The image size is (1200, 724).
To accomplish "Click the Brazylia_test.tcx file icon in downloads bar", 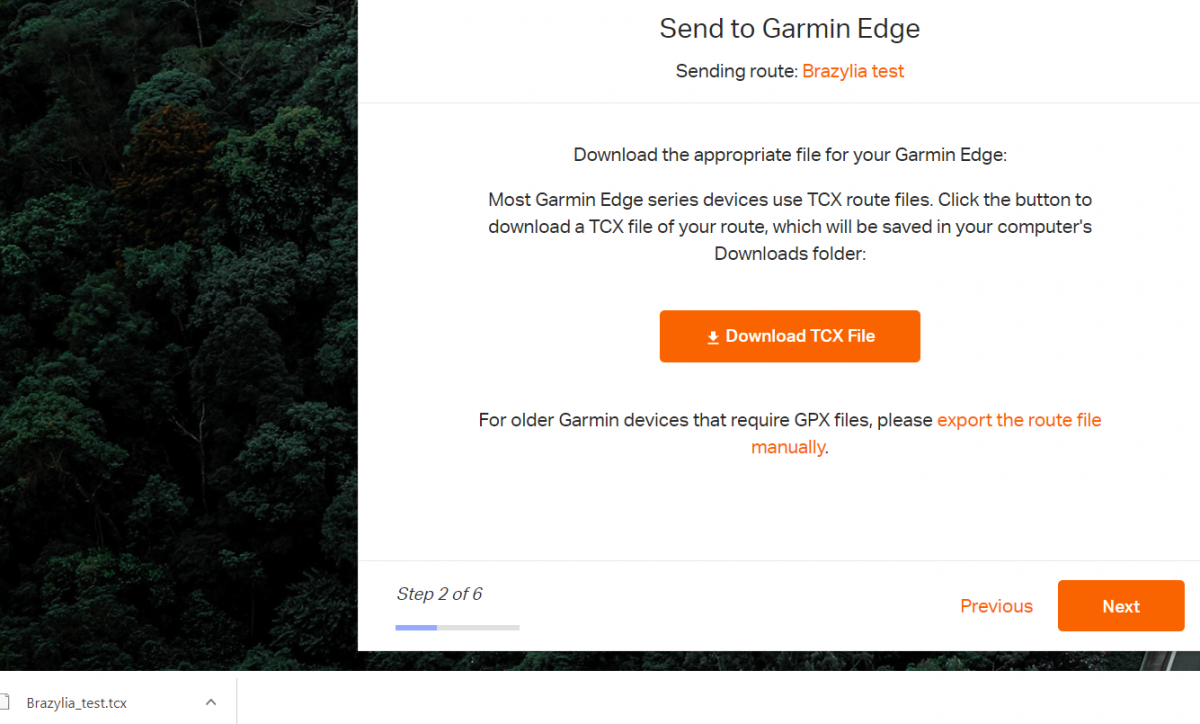I will tap(3, 702).
